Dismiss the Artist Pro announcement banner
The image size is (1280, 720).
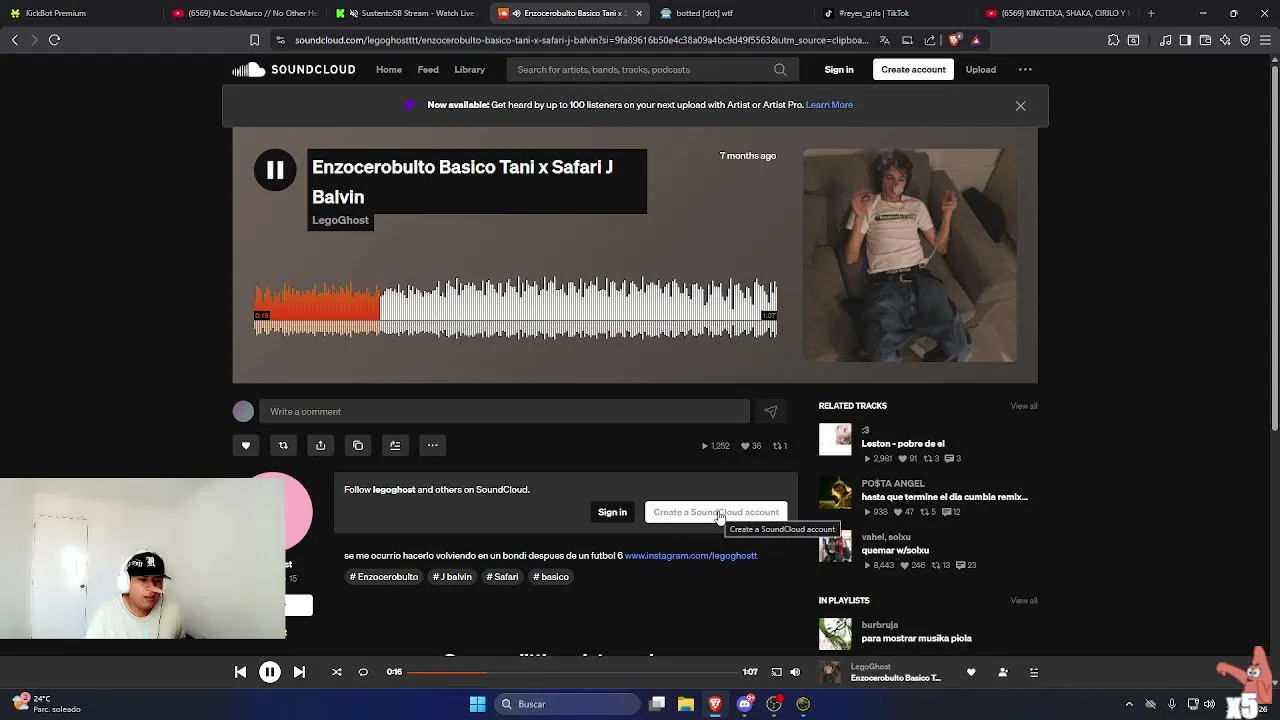(1020, 105)
